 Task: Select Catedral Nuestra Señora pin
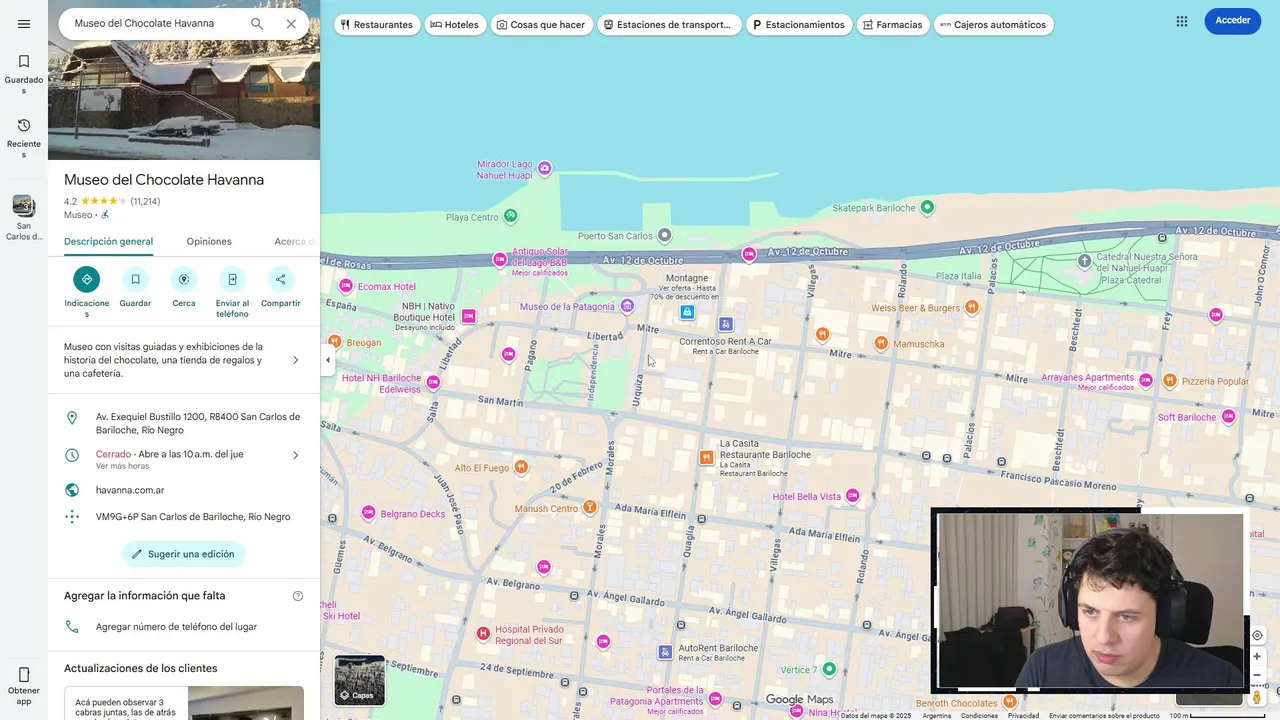coord(1084,261)
